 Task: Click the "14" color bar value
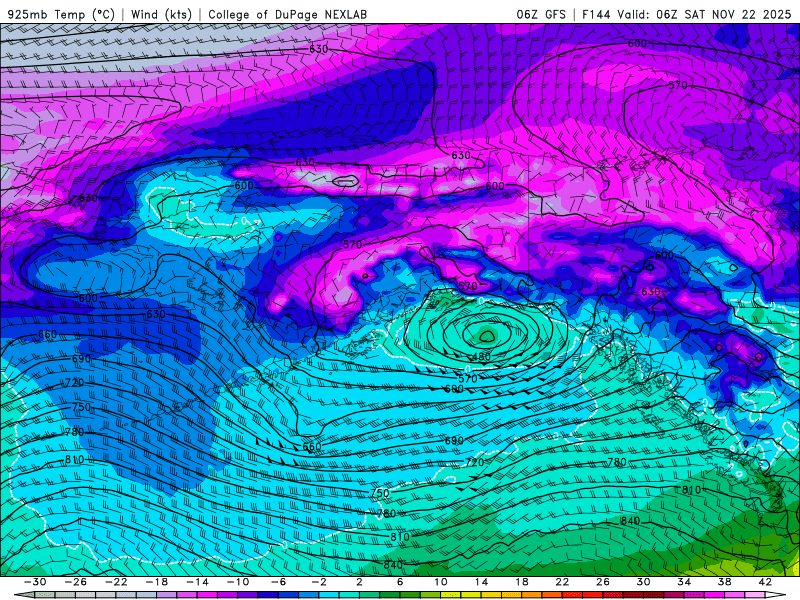(x=481, y=582)
